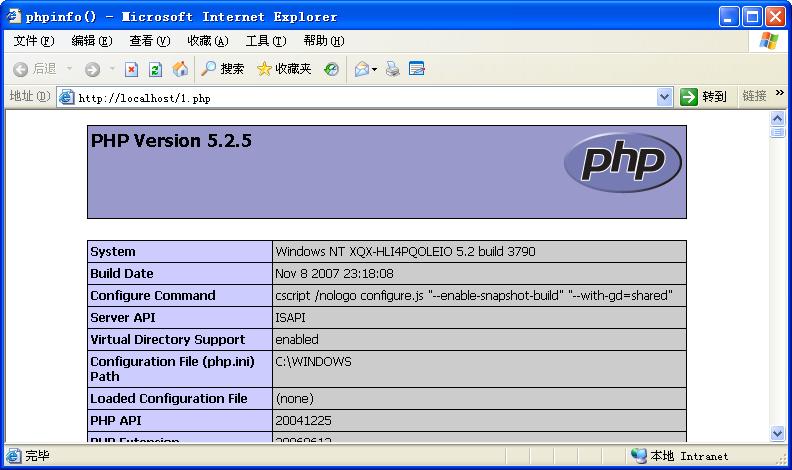
Task: Open the History icon in toolbar
Action: pyautogui.click(x=331, y=69)
